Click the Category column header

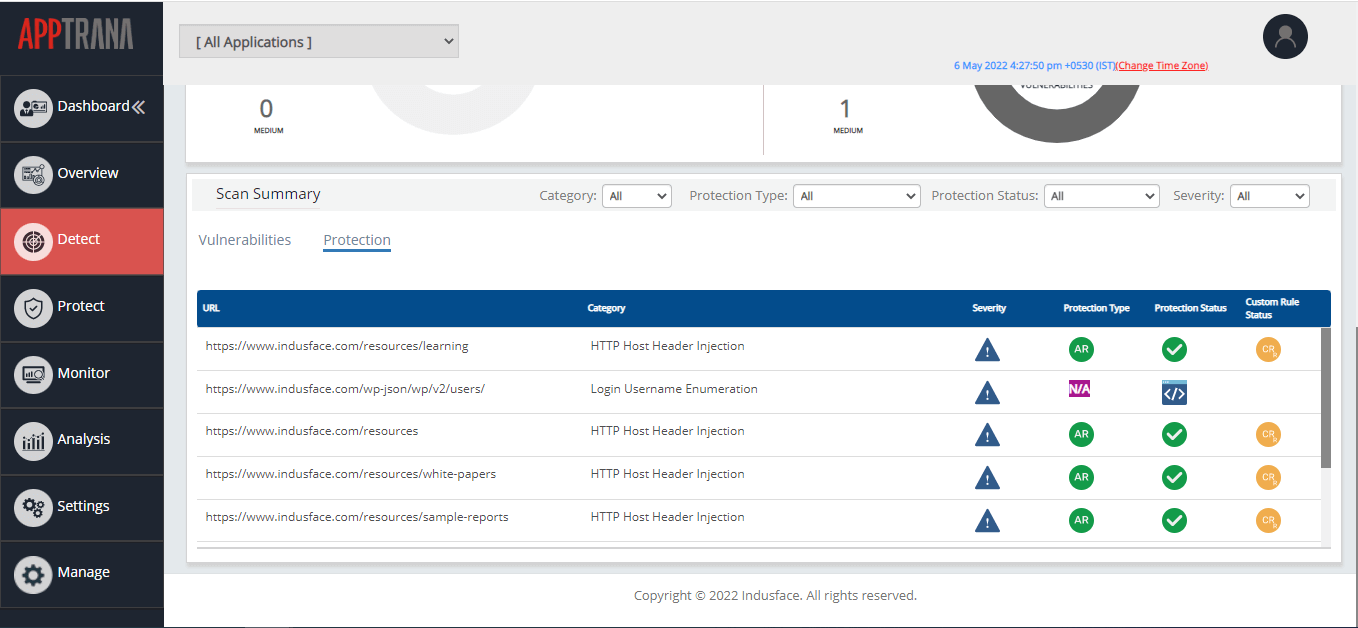point(606,308)
